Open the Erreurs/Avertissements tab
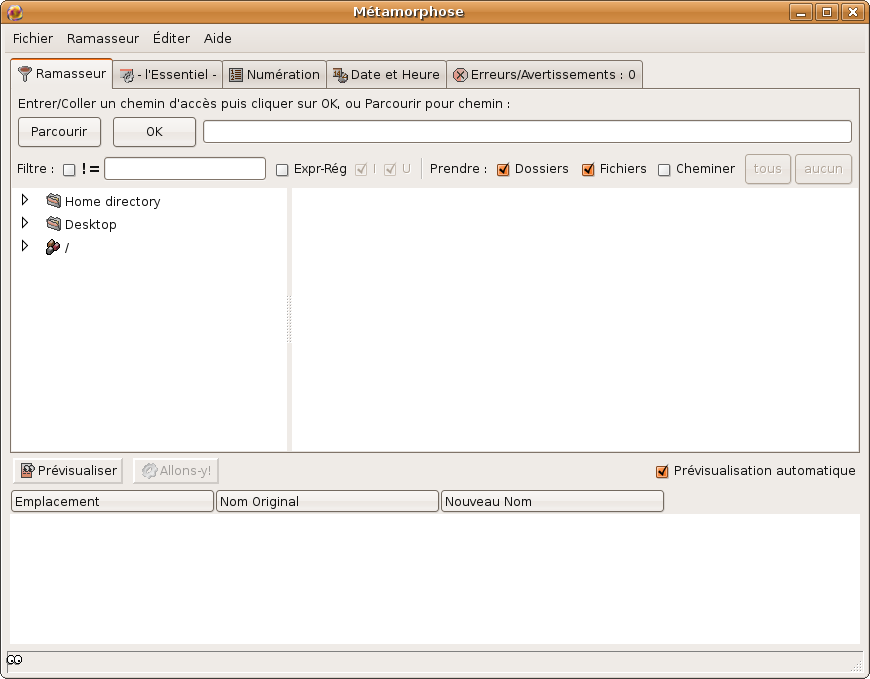This screenshot has height=679, width=870. [x=544, y=74]
